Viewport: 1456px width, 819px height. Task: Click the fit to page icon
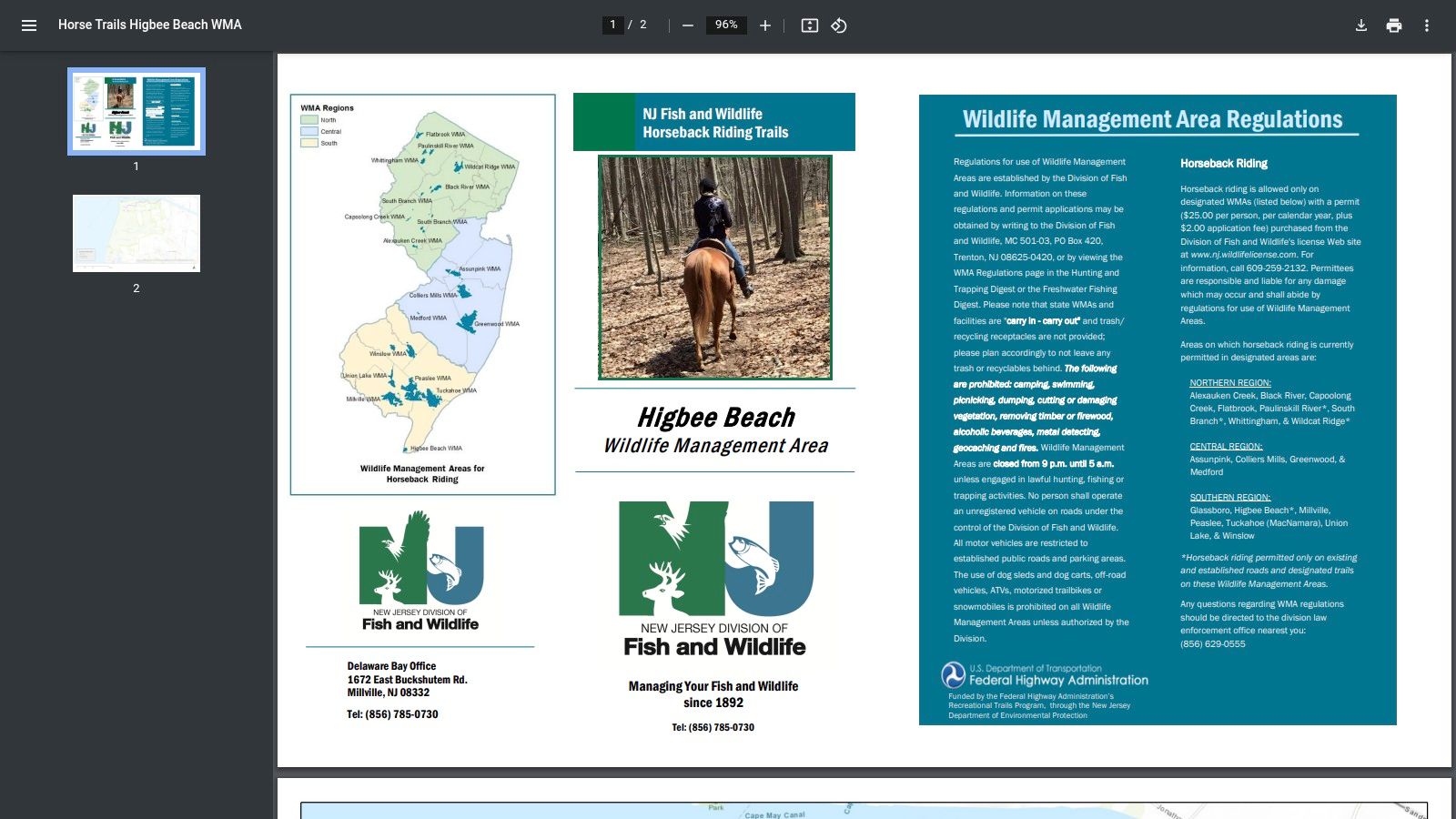pos(810,25)
